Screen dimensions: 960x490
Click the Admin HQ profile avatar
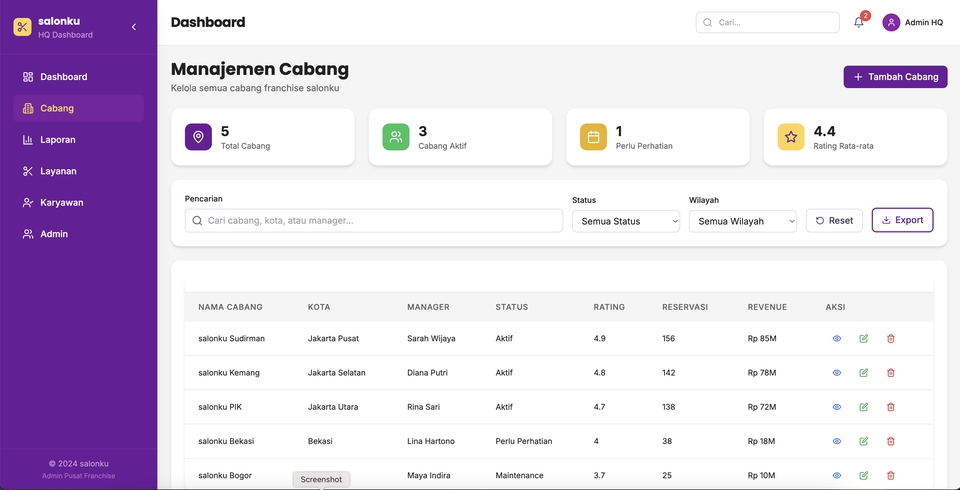891,22
